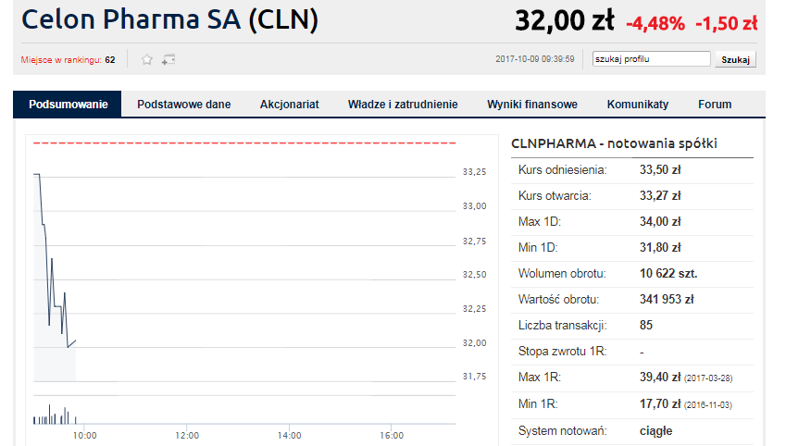Go to the Wyniki finansowe tab
The width and height of the screenshot is (786, 446).
(532, 104)
